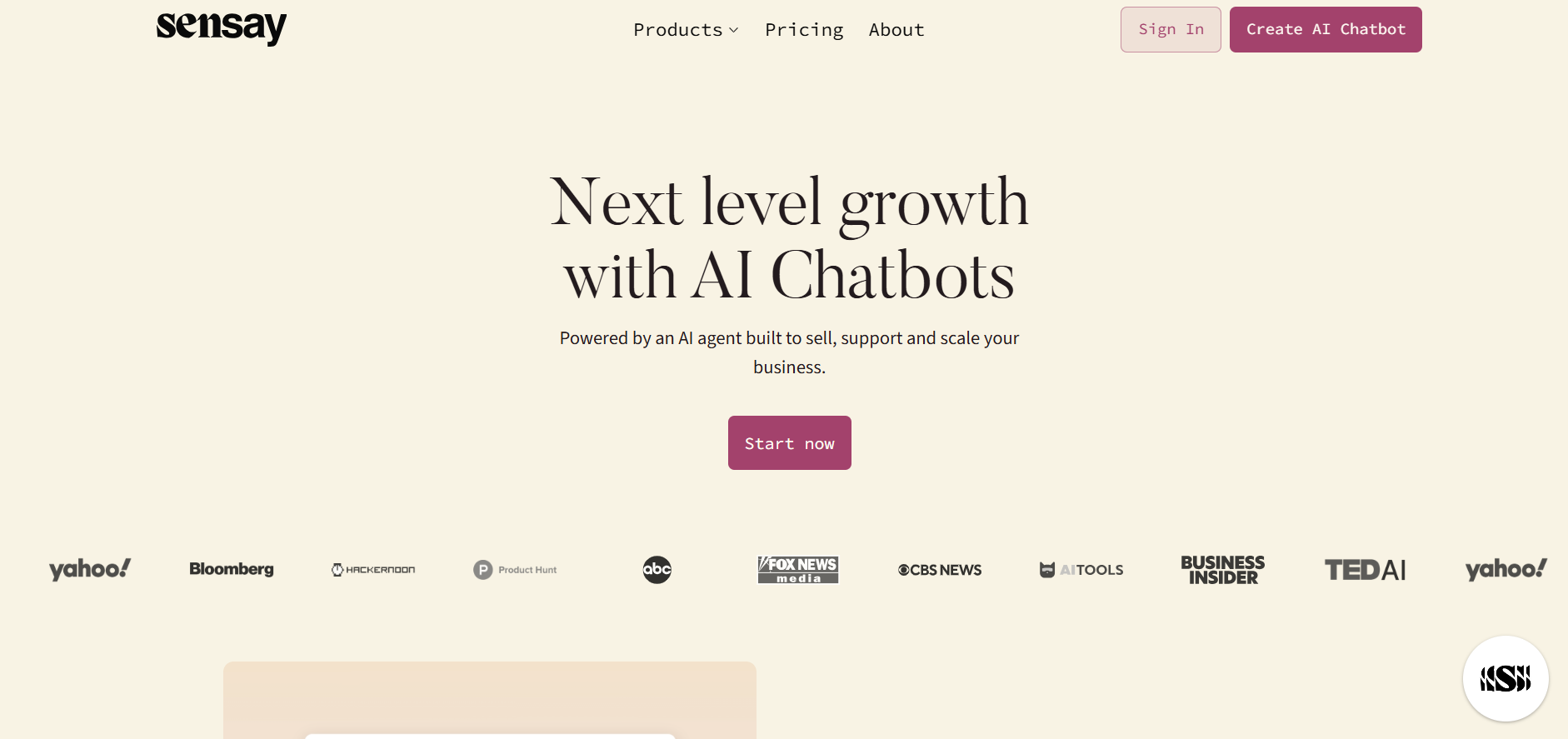Click the CBS News logo
The image size is (1568, 739).
pyautogui.click(x=940, y=570)
